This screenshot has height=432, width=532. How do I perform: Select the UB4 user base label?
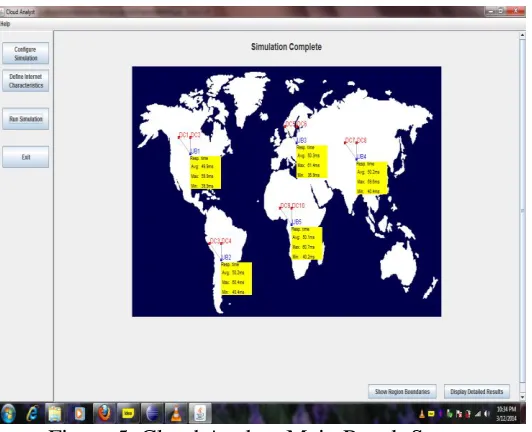coord(362,156)
